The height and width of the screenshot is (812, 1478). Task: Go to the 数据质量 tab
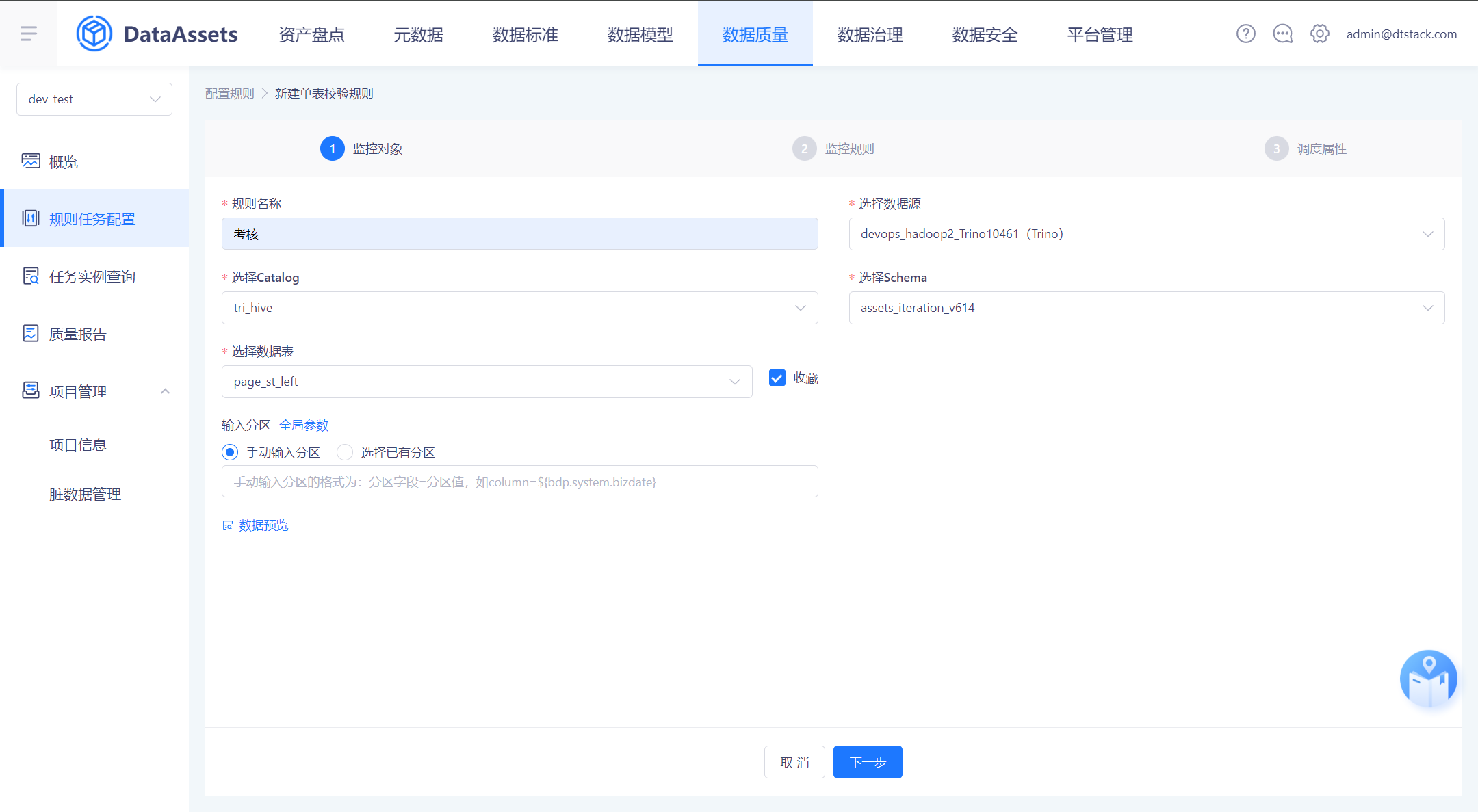(755, 34)
